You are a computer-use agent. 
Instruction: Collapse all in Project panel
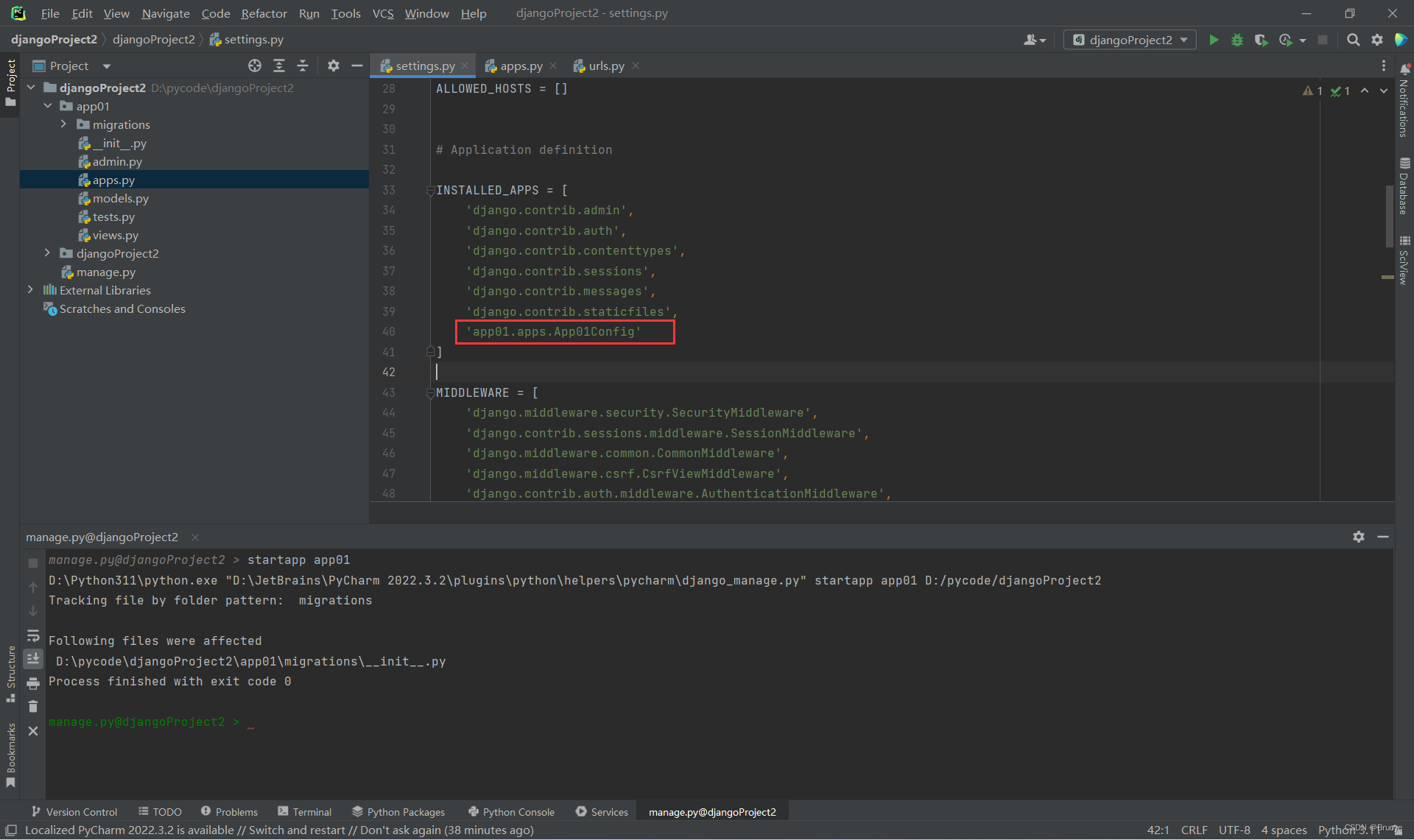point(303,66)
